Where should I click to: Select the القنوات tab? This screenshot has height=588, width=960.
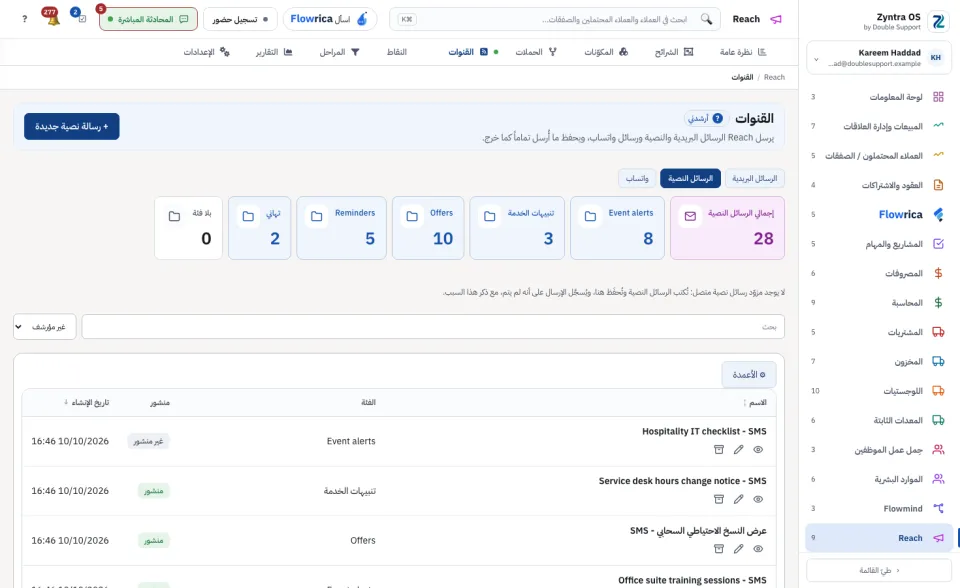(x=473, y=52)
